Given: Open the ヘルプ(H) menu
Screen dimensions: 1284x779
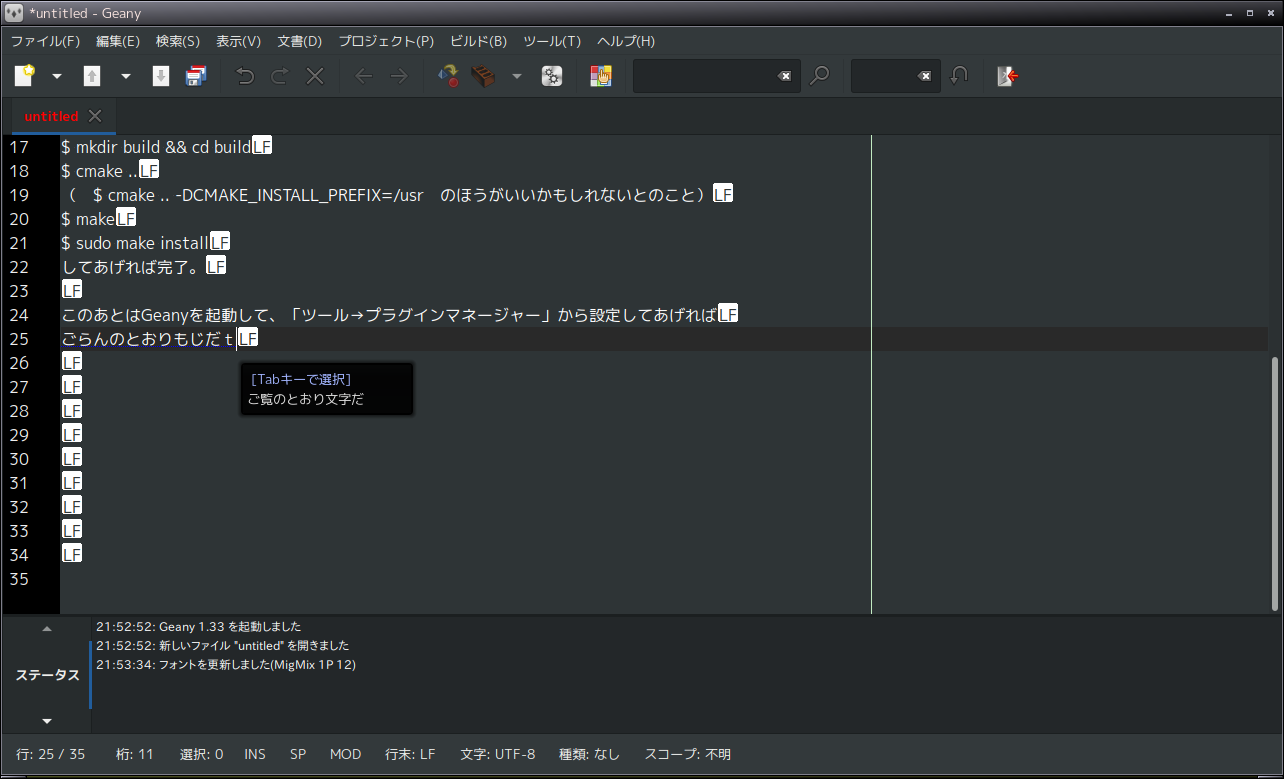Looking at the screenshot, I should click(626, 41).
